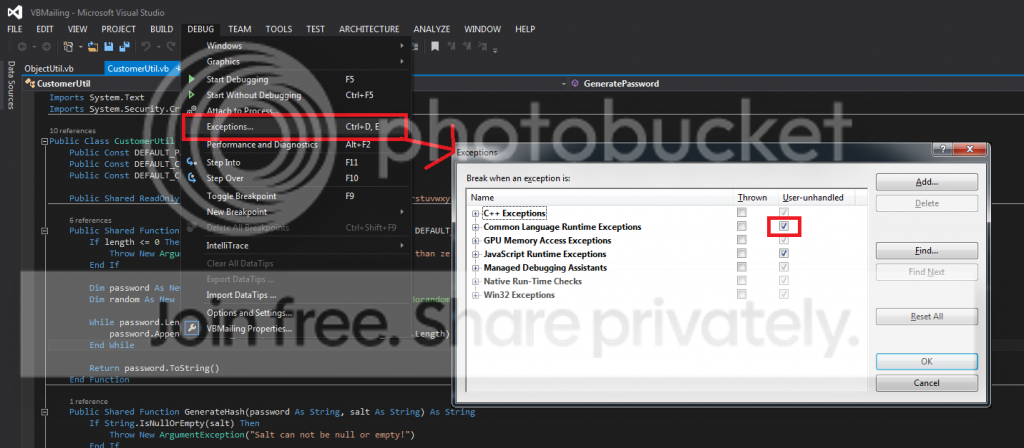Image resolution: width=1024 pixels, height=448 pixels.
Task: Click the "10 references" code lens link
Action: [72, 131]
